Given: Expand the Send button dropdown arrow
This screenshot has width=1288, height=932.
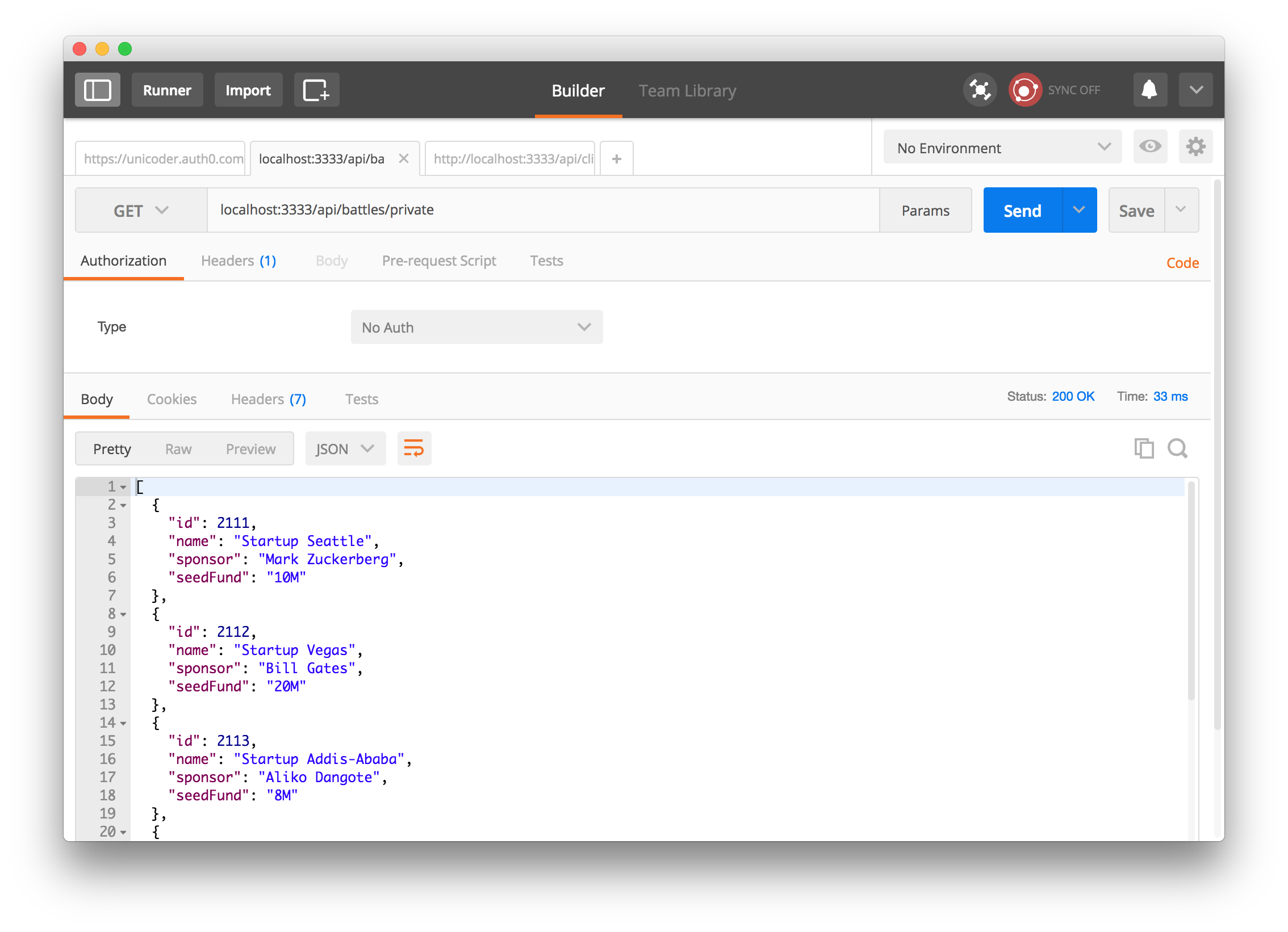Looking at the screenshot, I should click(x=1078, y=210).
